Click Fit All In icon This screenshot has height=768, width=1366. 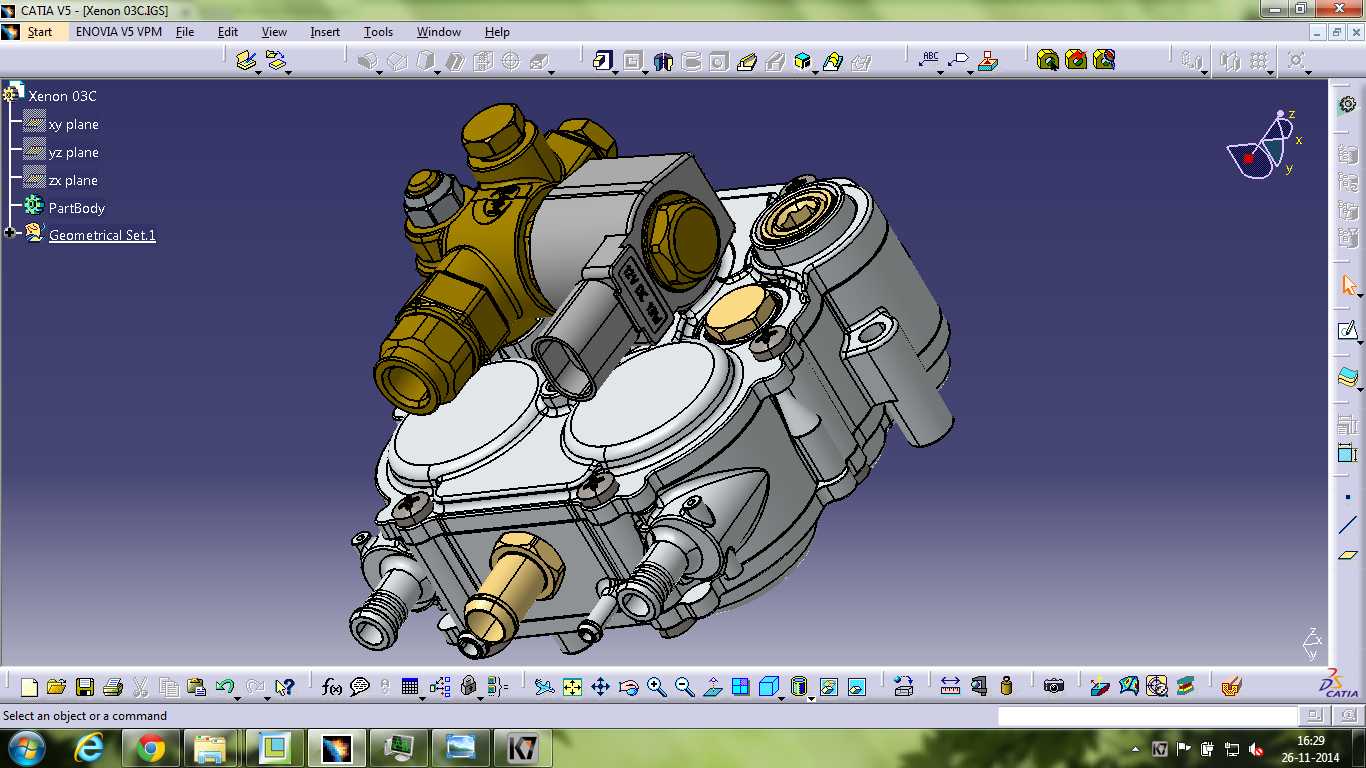[572, 687]
